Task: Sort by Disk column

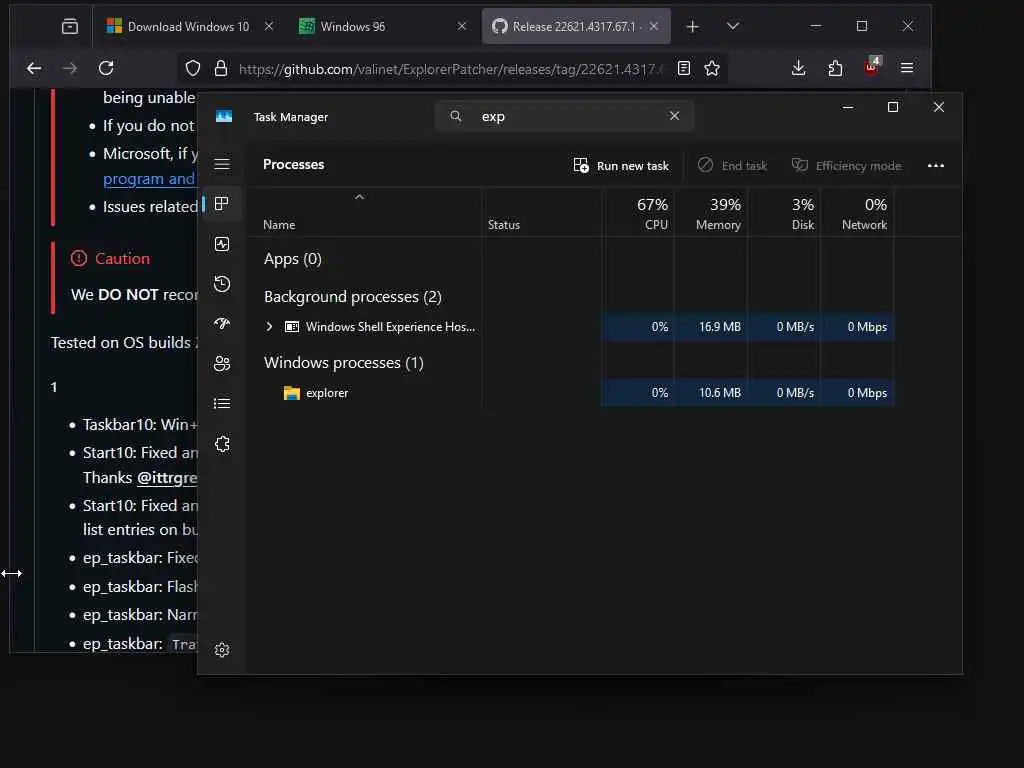Action: click(x=785, y=214)
